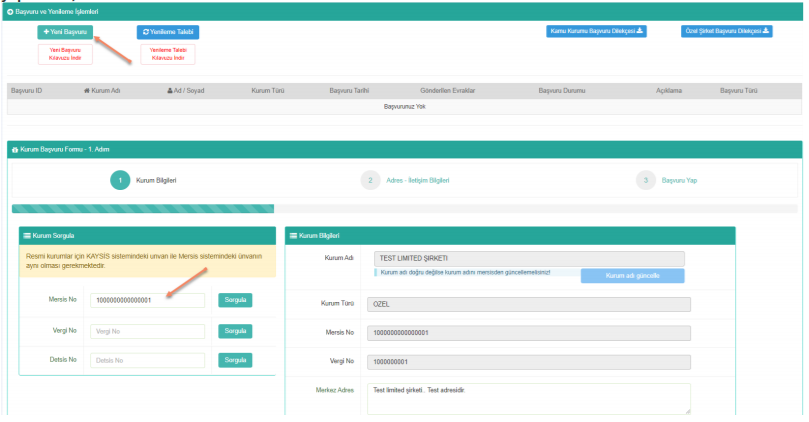The image size is (809, 422).
Task: Click the Vergi No input field
Action: pos(146,331)
